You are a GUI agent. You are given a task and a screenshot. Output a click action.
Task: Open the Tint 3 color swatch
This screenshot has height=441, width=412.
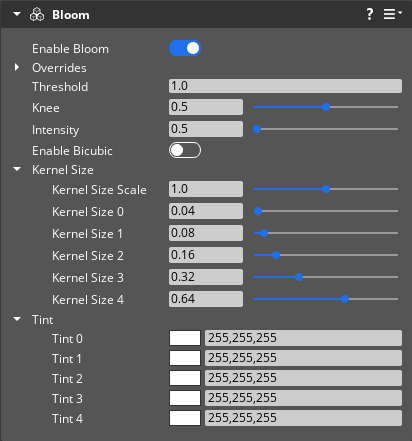pyautogui.click(x=185, y=398)
